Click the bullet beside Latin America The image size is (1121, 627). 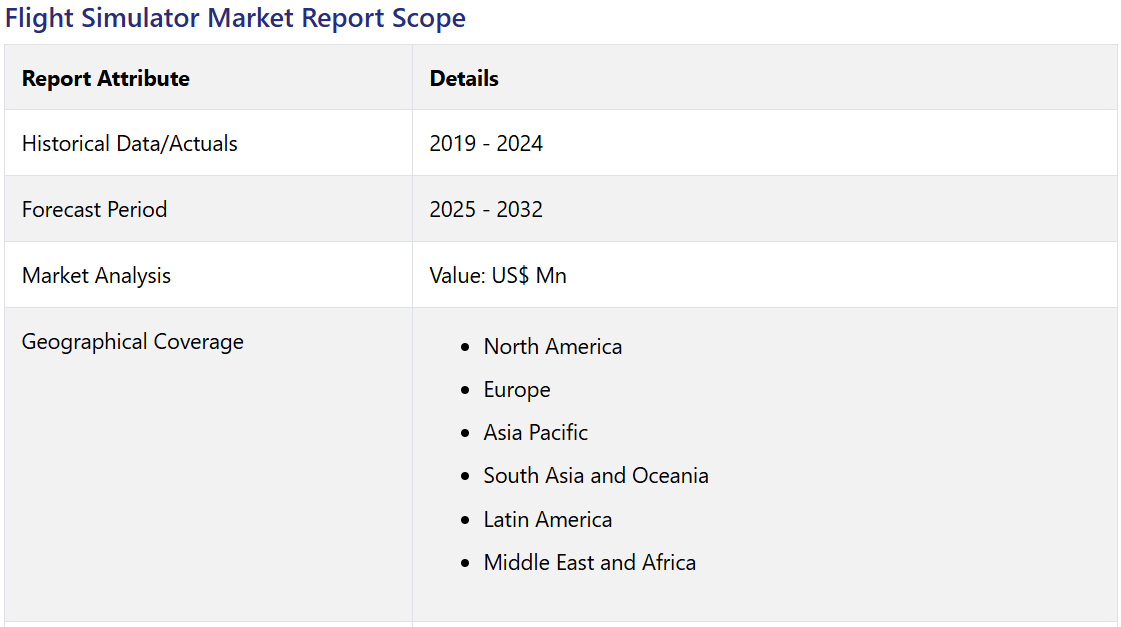click(465, 520)
